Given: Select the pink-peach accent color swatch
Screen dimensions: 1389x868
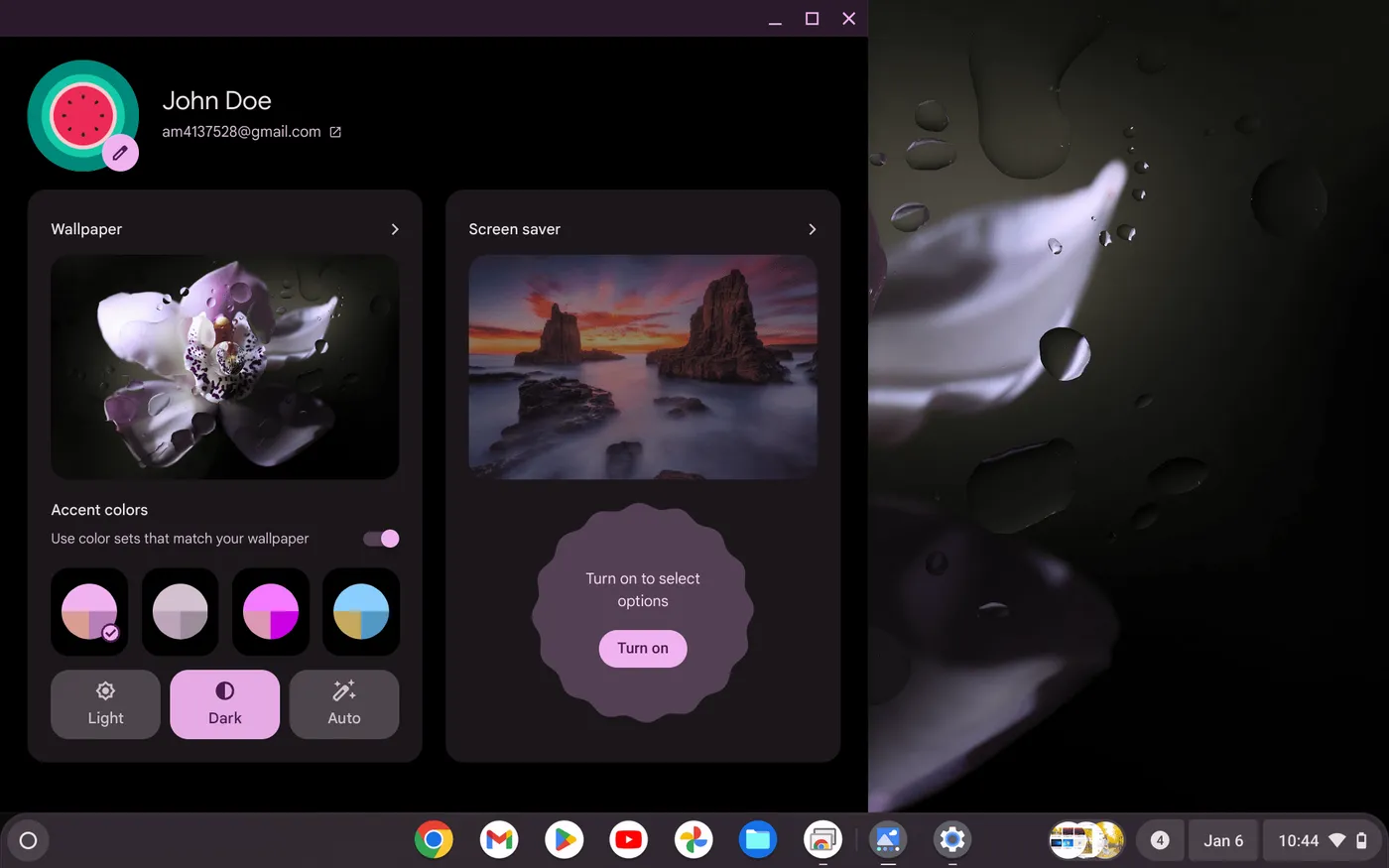Looking at the screenshot, I should 89,612.
